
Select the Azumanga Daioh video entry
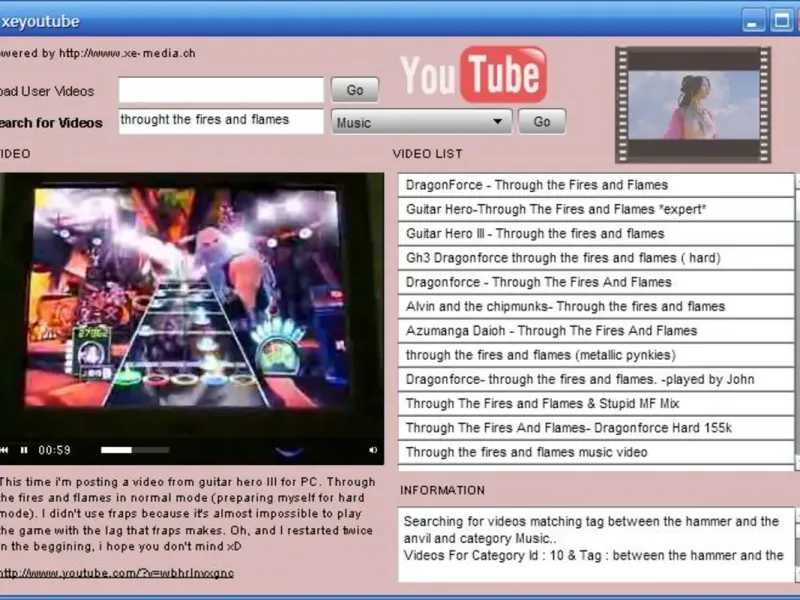pyautogui.click(x=596, y=331)
